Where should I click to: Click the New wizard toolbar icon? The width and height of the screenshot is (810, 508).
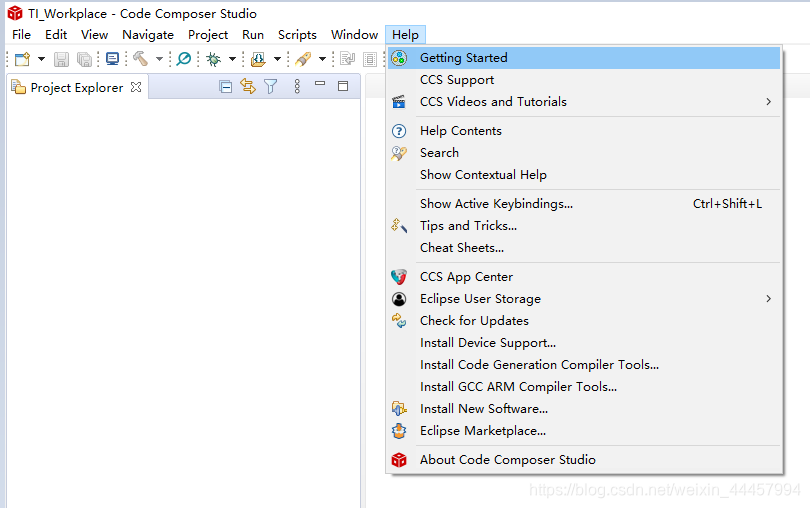(x=22, y=59)
